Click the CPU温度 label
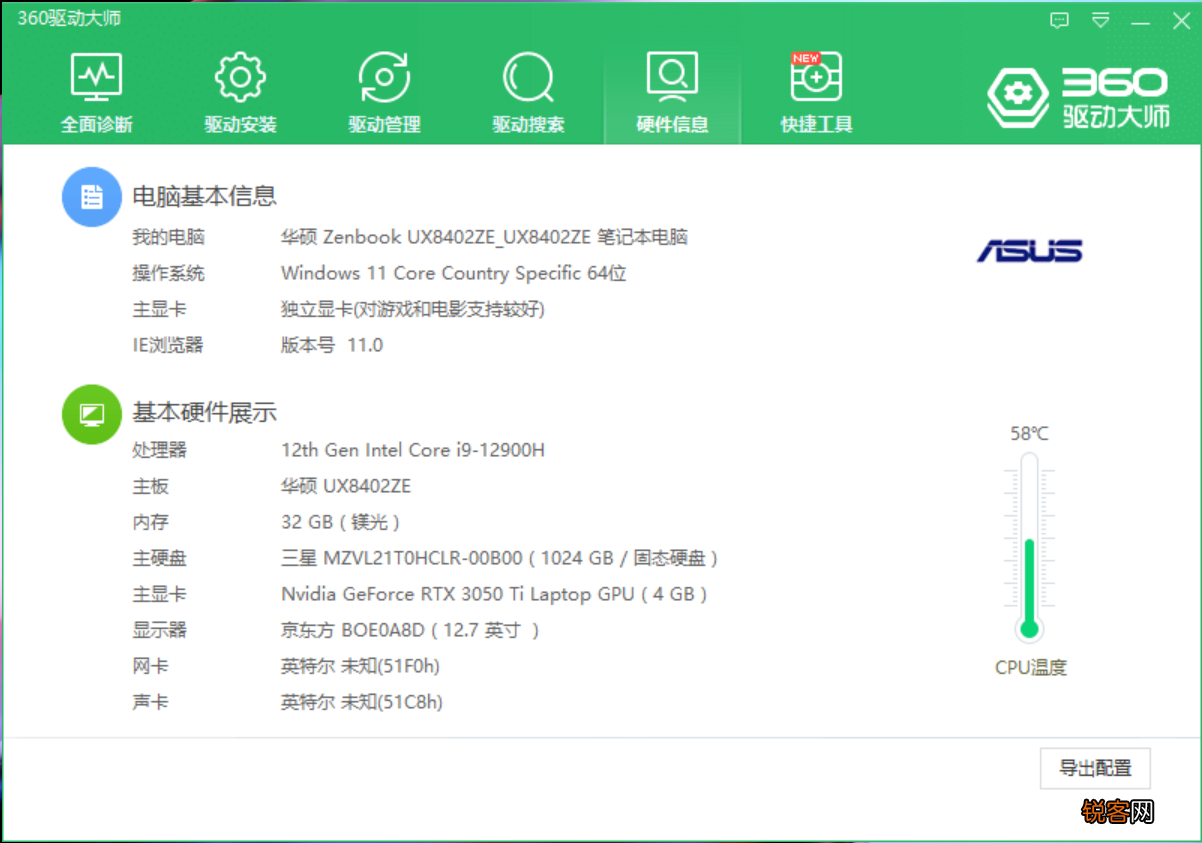1202x843 pixels. point(1030,667)
